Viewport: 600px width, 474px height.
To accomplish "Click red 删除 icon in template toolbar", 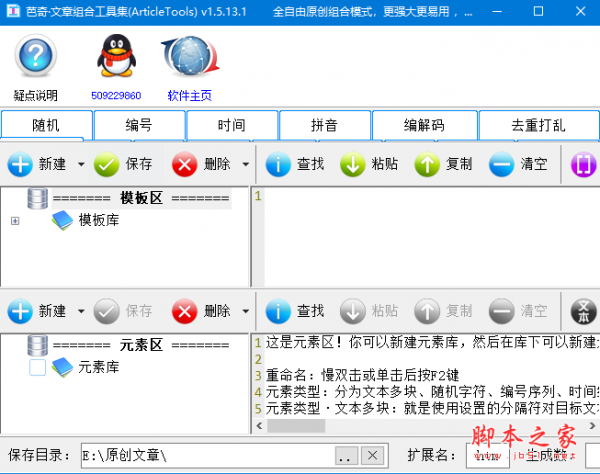I will pyautogui.click(x=184, y=165).
